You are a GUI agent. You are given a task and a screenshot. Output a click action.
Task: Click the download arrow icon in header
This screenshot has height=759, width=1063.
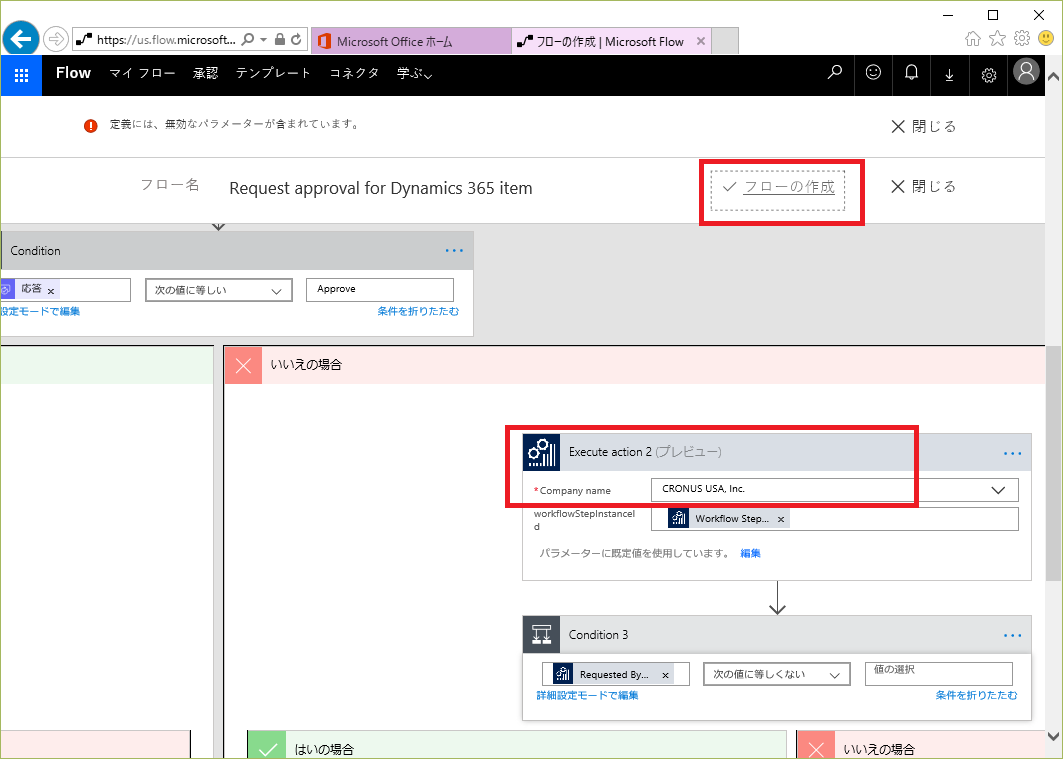pos(950,75)
